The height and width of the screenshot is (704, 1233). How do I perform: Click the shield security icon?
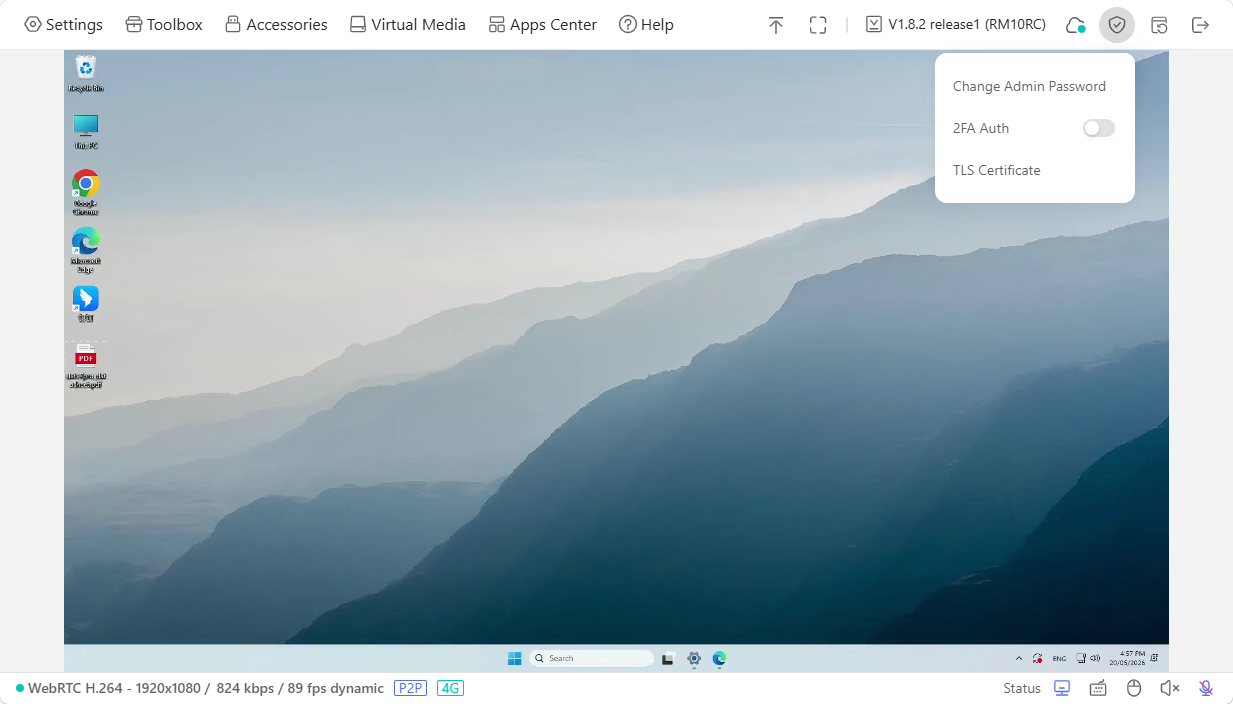click(x=1117, y=25)
